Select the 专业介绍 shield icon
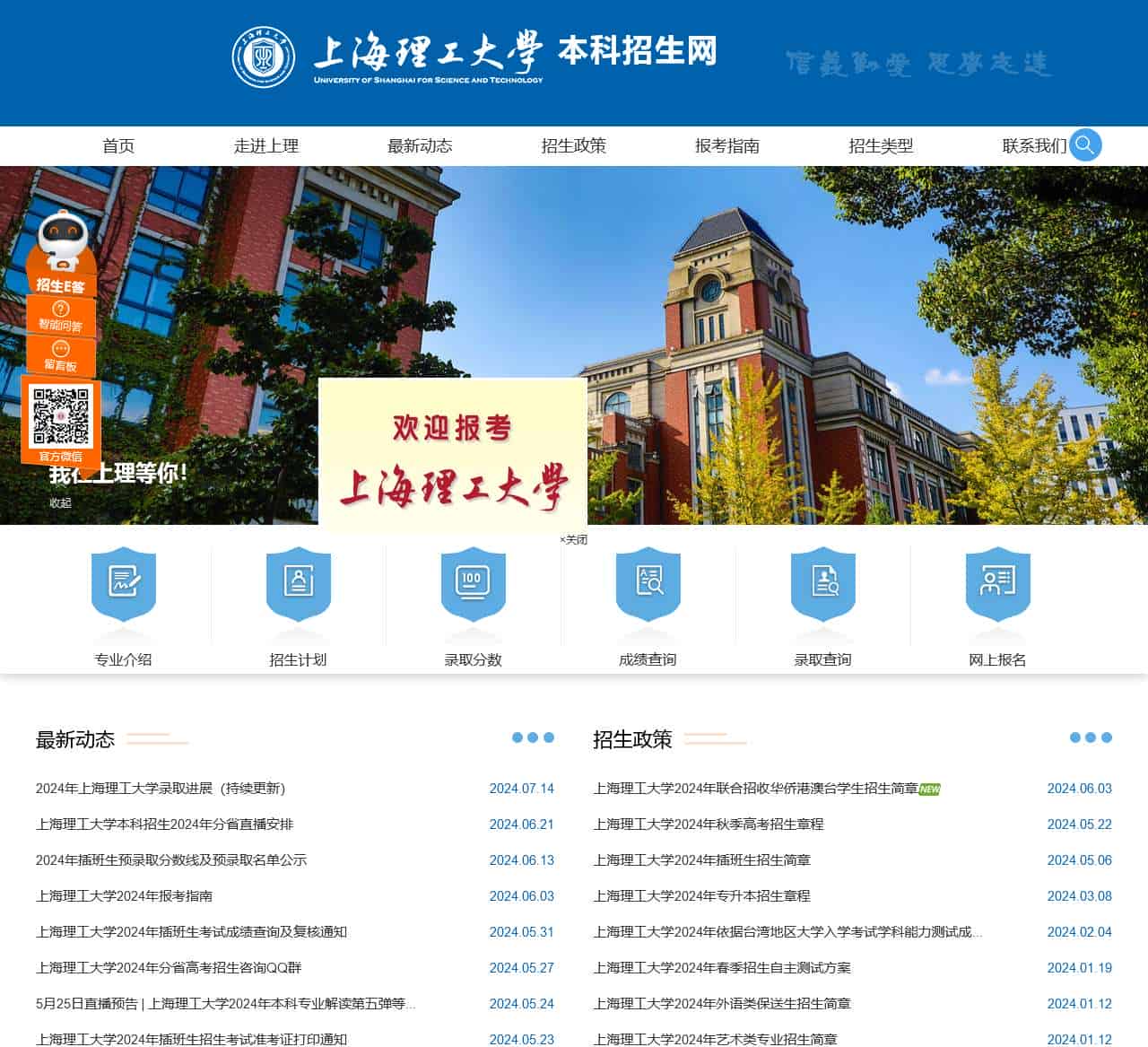The image size is (1148, 1047). pyautogui.click(x=124, y=588)
